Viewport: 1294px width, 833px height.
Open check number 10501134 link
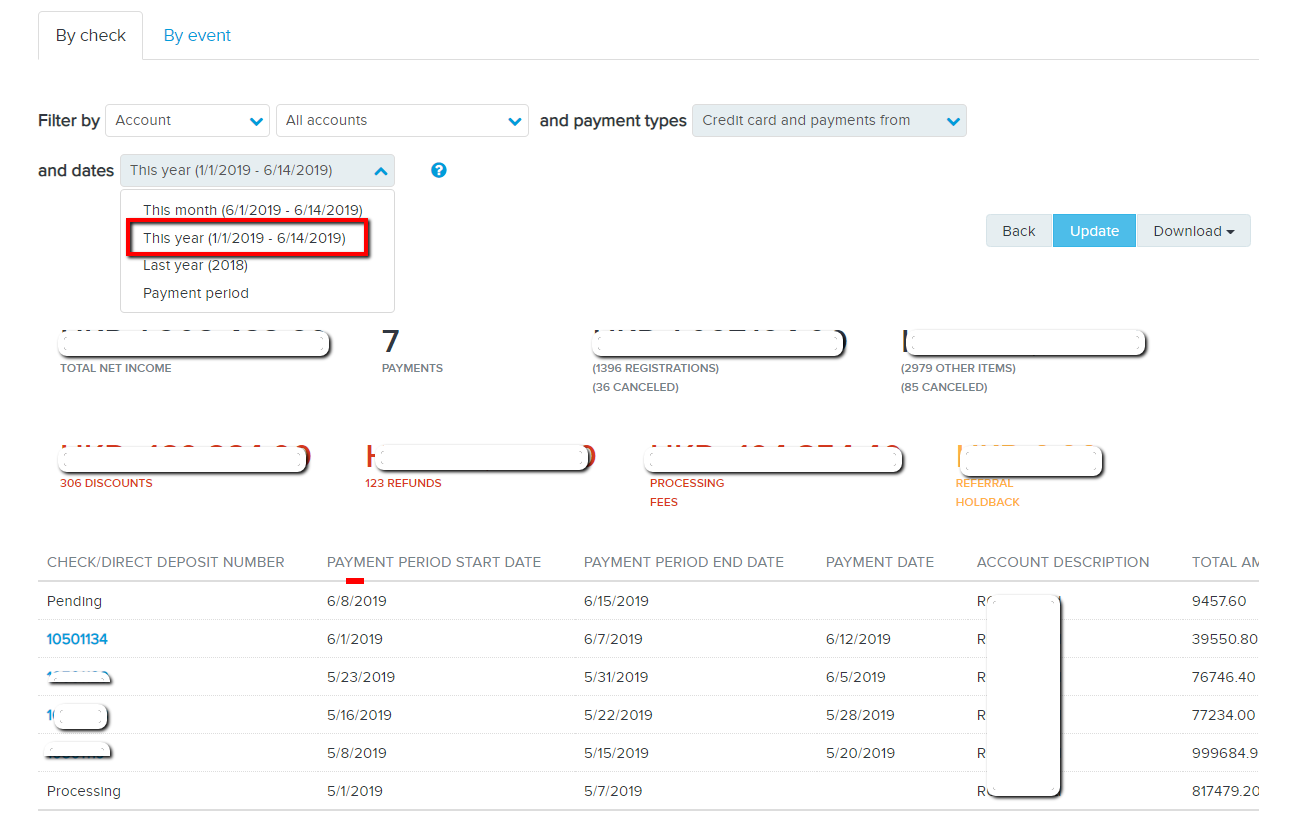(x=77, y=639)
